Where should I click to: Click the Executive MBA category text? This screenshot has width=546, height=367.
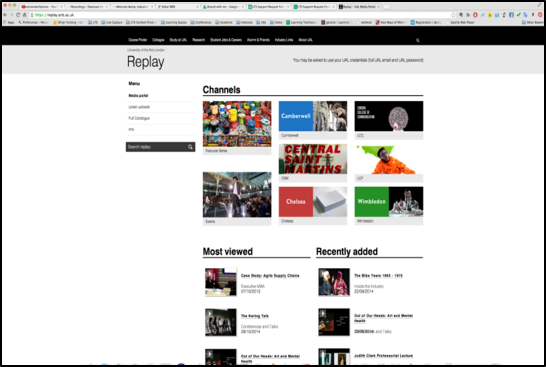pos(253,286)
